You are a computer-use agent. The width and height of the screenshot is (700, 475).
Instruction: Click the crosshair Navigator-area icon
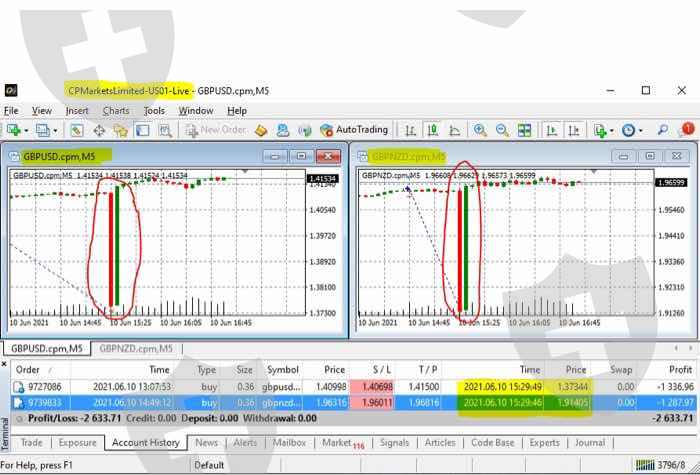tap(100, 130)
